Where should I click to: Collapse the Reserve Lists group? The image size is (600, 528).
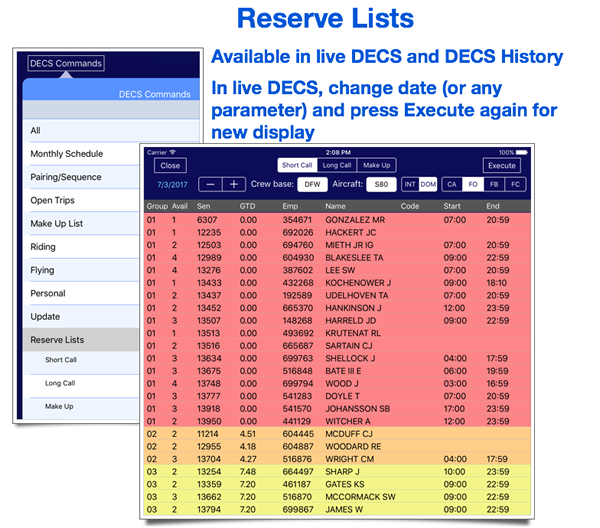[81, 340]
